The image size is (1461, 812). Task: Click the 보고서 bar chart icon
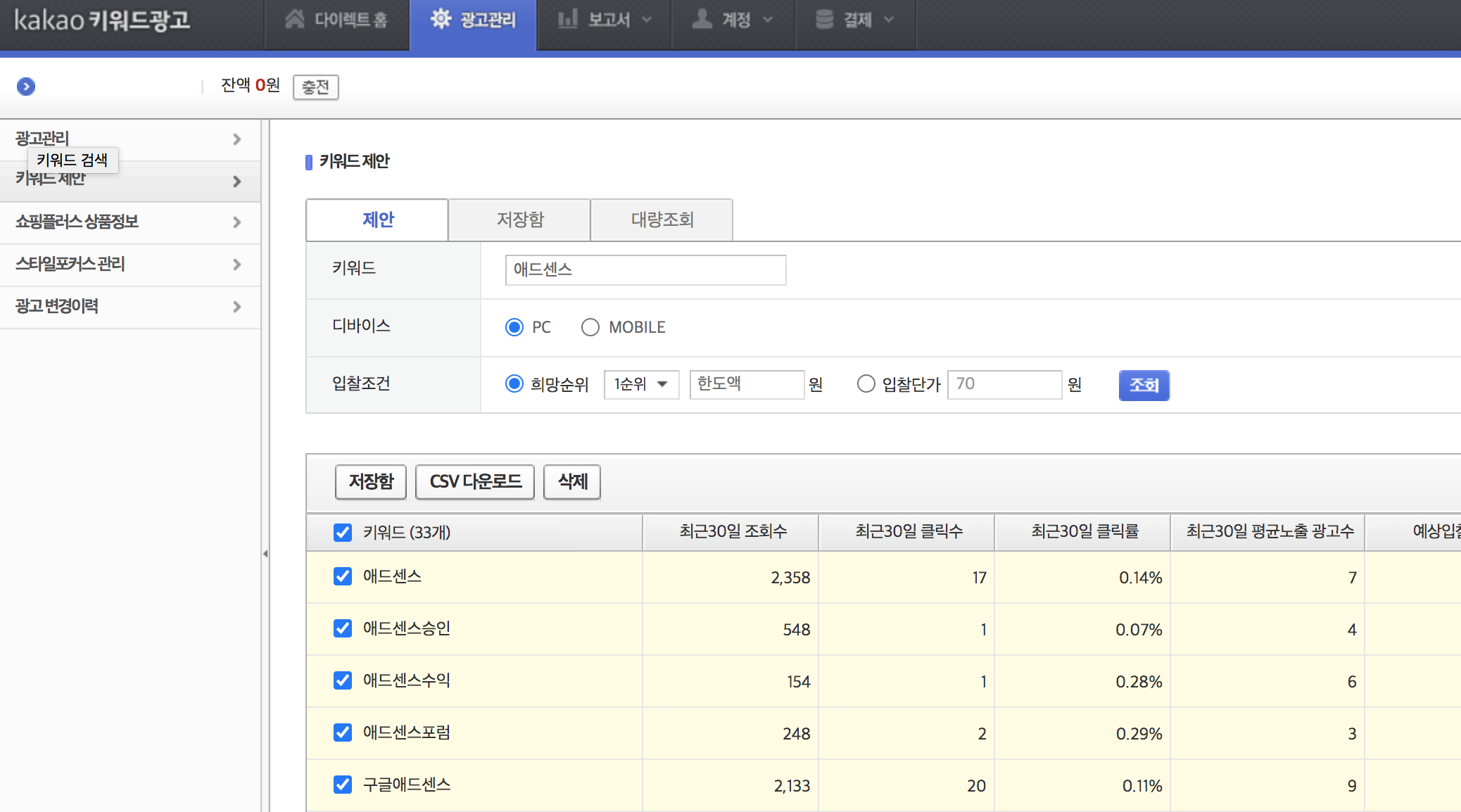coord(567,19)
